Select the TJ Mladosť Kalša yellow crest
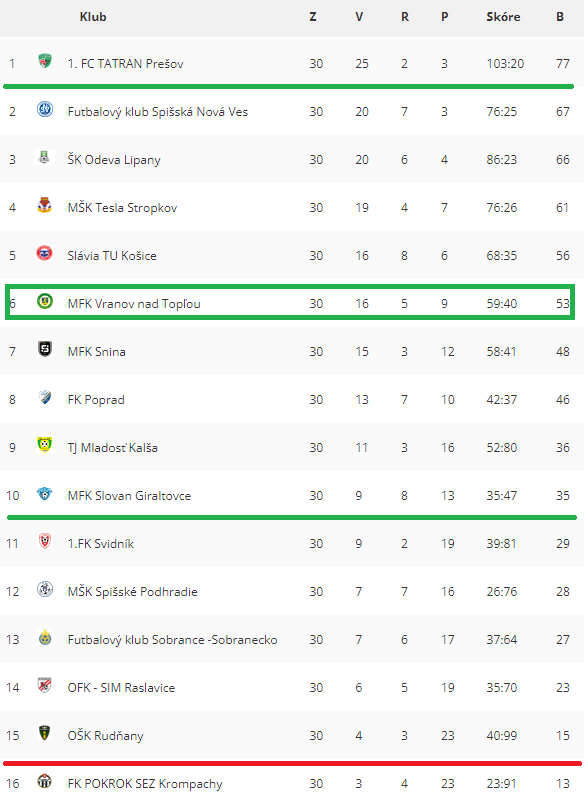This screenshot has width=584, height=801. (45, 445)
